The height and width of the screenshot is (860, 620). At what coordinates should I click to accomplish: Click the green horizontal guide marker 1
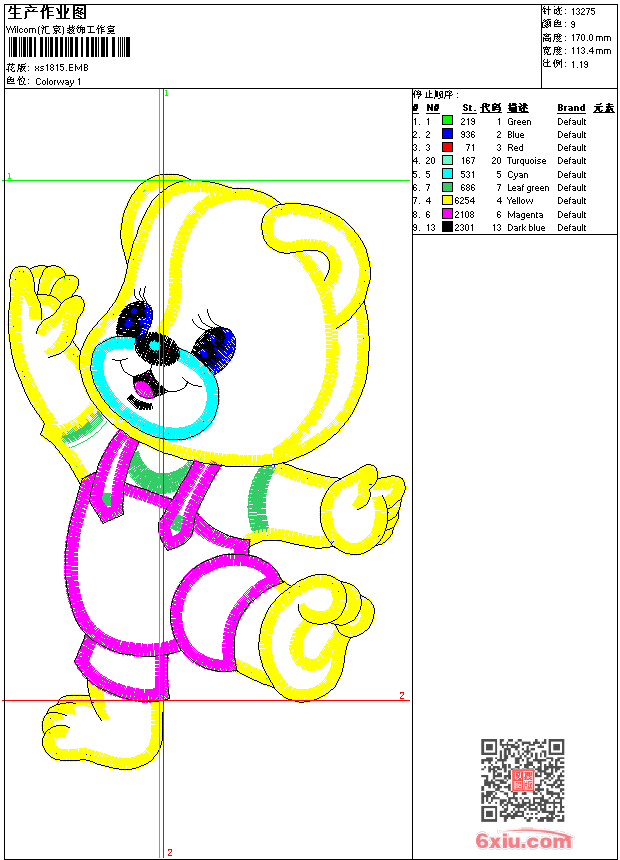tap(9, 177)
